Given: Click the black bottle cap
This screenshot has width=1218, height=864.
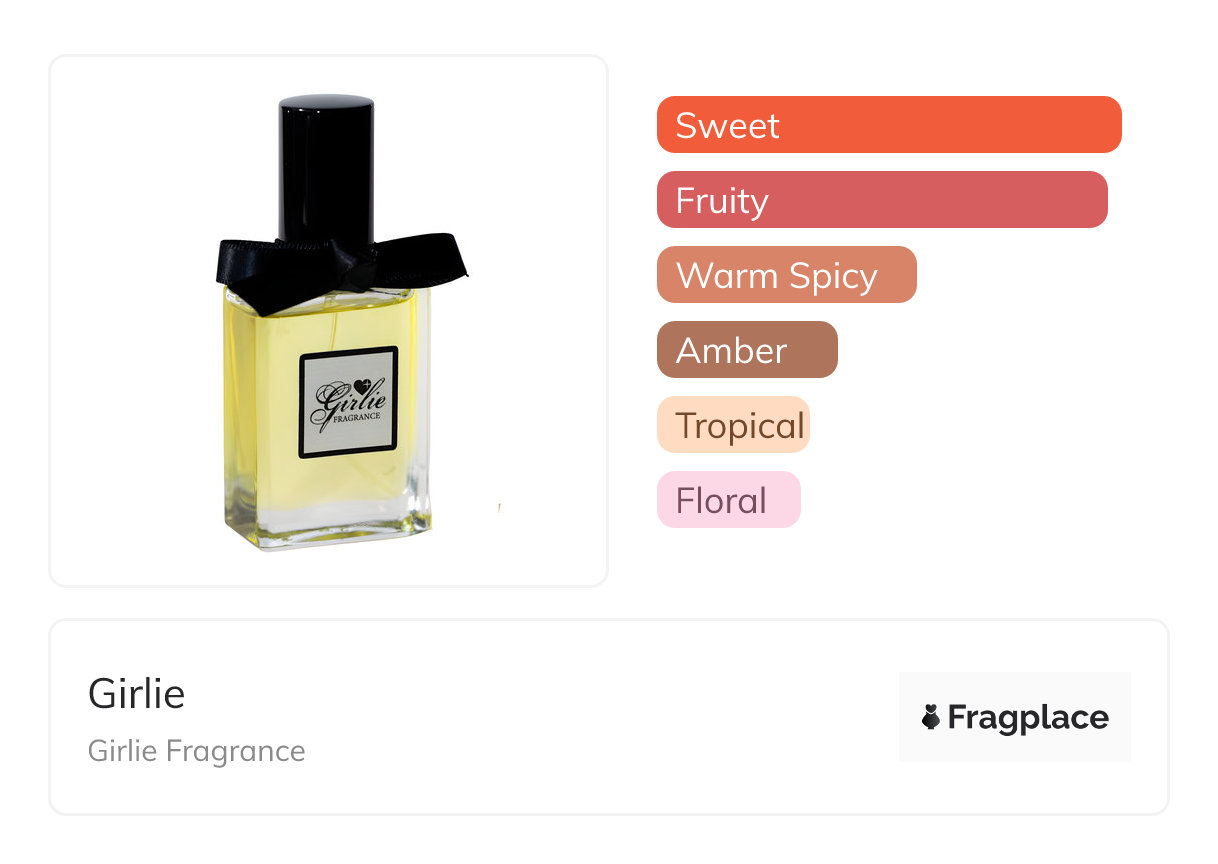Looking at the screenshot, I should pos(326,168).
